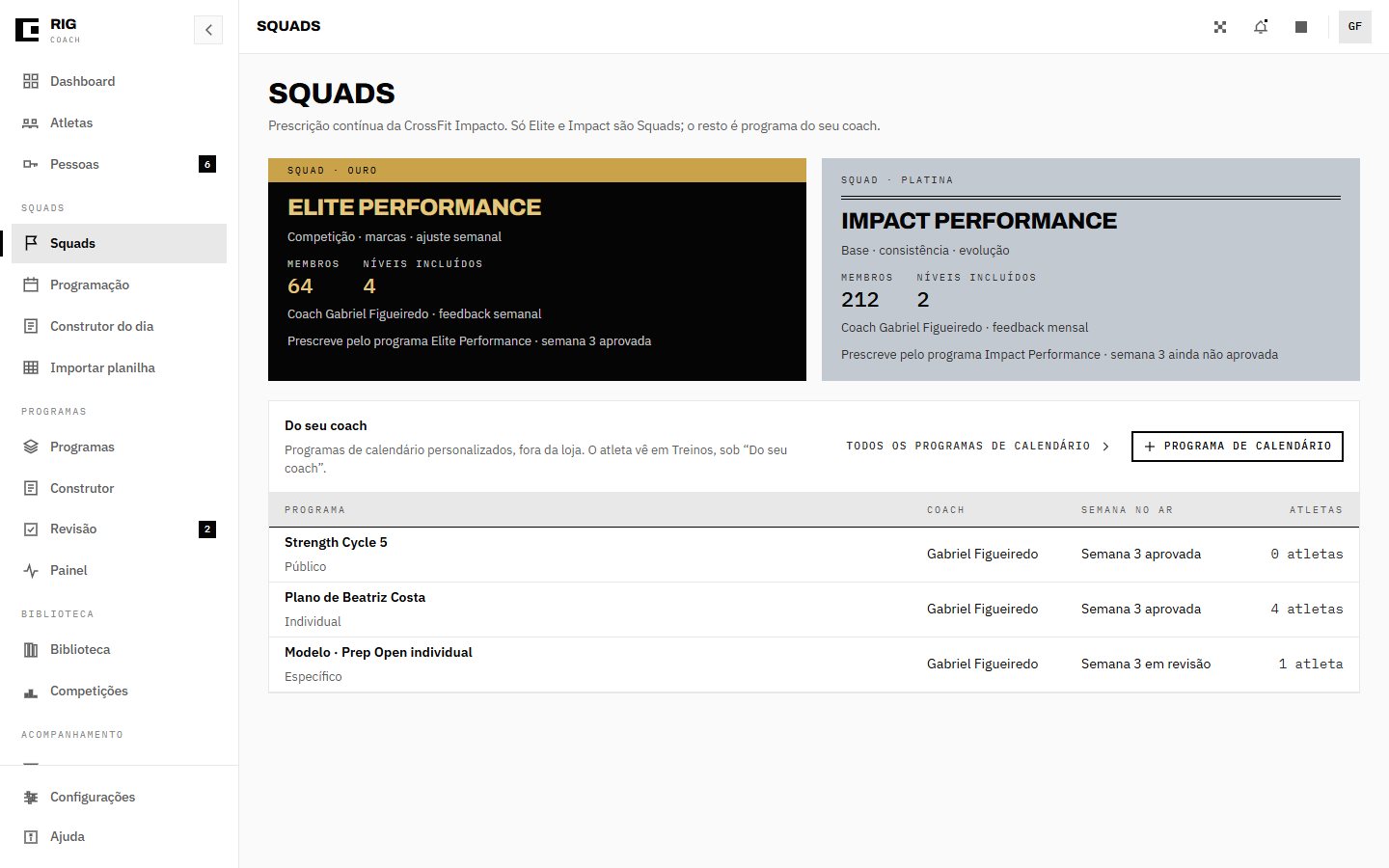
Task: Open the Elite Performance squad card
Action: pyautogui.click(x=537, y=269)
